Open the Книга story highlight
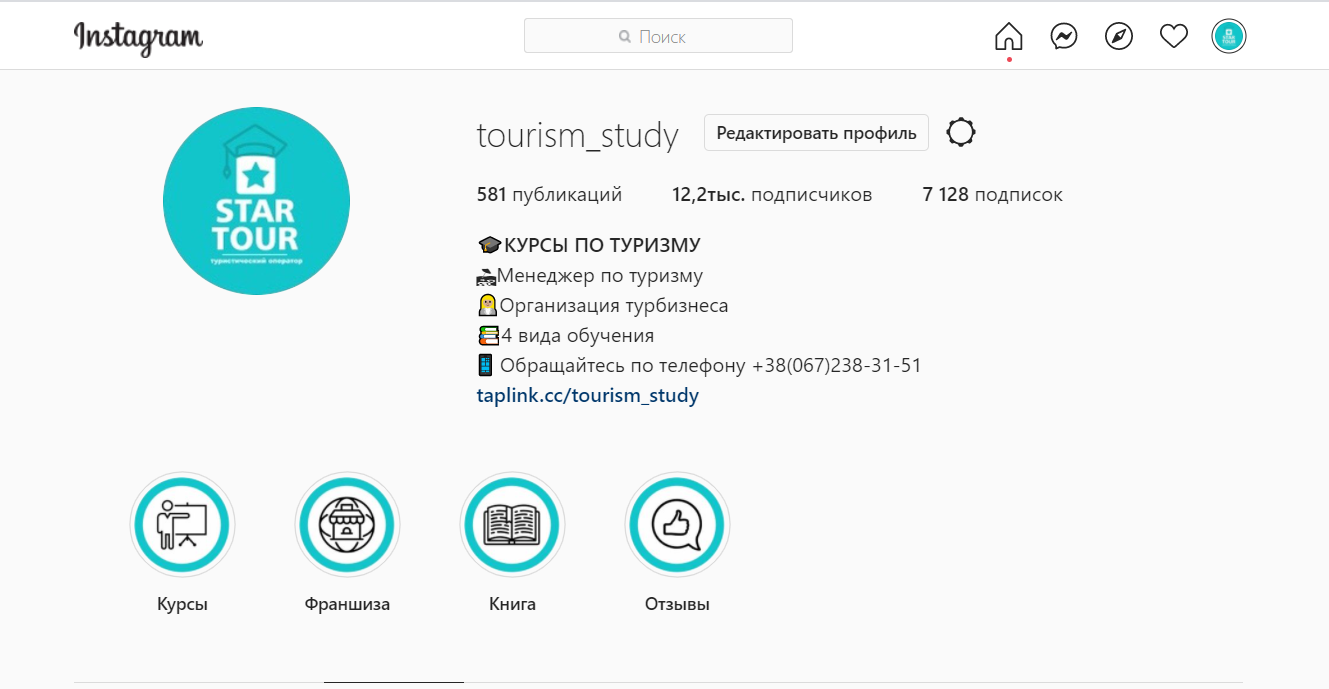The width and height of the screenshot is (1329, 689). (512, 525)
